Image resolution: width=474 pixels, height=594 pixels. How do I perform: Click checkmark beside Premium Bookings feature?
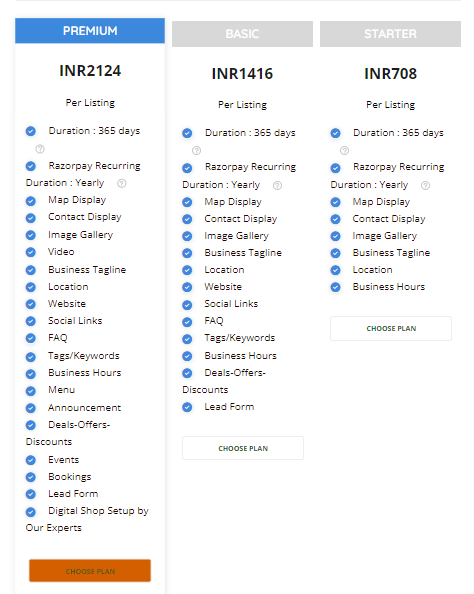pos(31,477)
